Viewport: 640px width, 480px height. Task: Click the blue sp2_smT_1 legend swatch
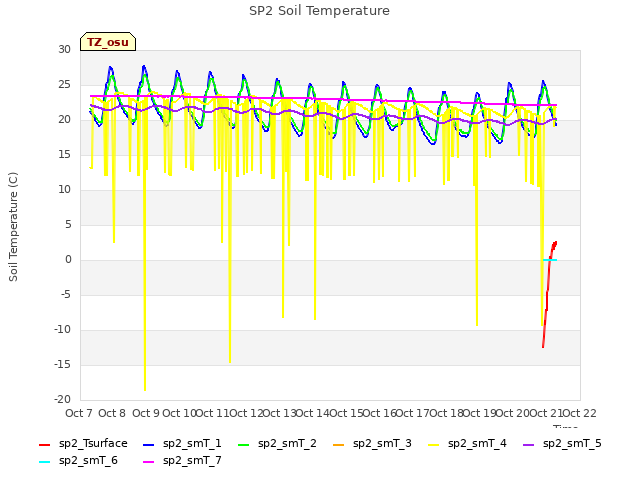[149, 444]
